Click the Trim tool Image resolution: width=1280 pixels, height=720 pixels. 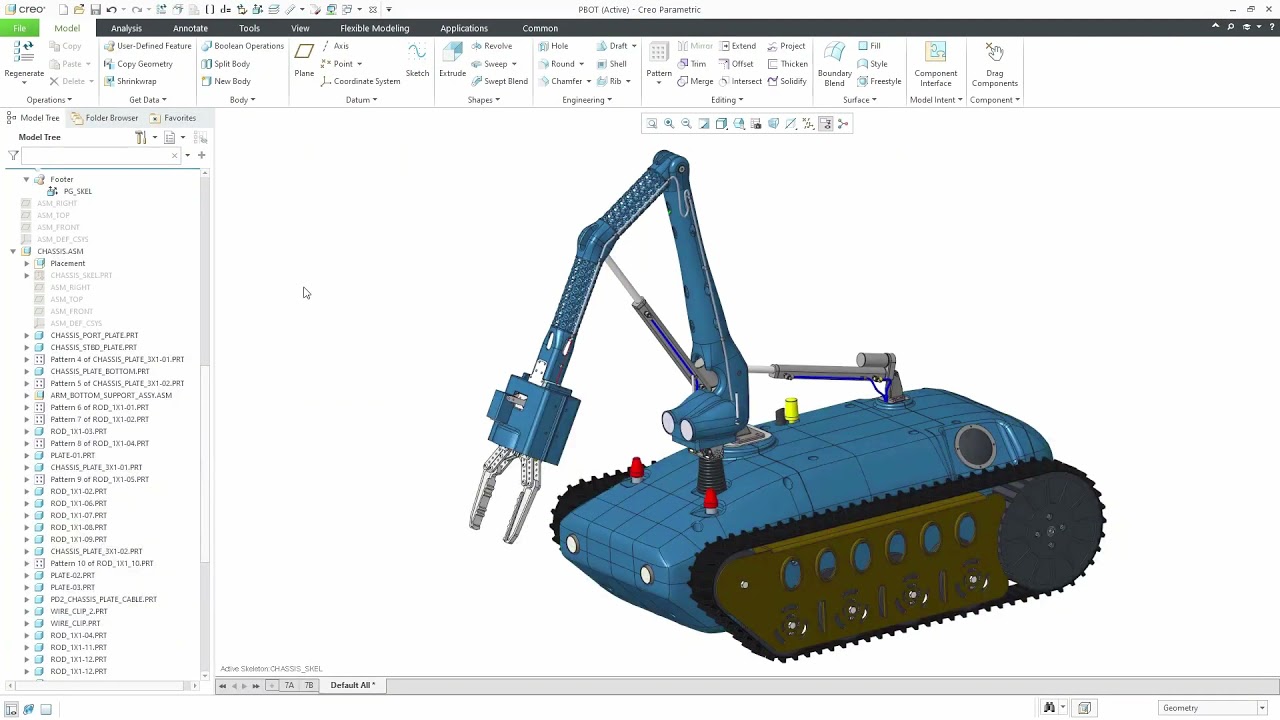[x=691, y=64]
